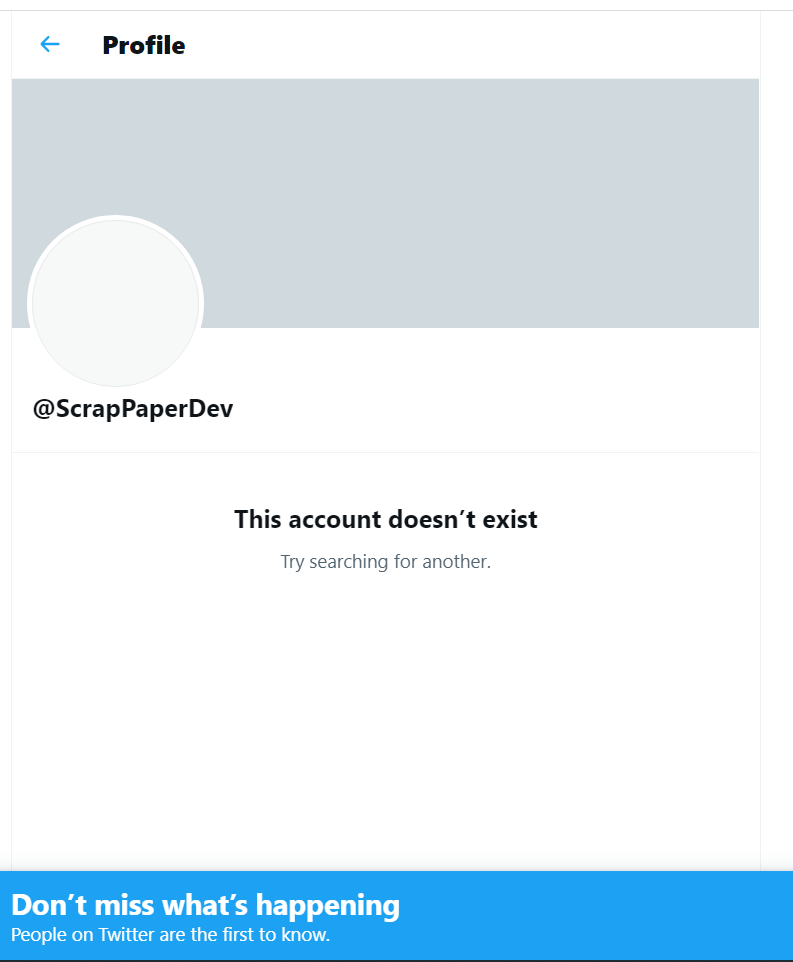
Task: Select the gray header banner image
Action: click(385, 202)
